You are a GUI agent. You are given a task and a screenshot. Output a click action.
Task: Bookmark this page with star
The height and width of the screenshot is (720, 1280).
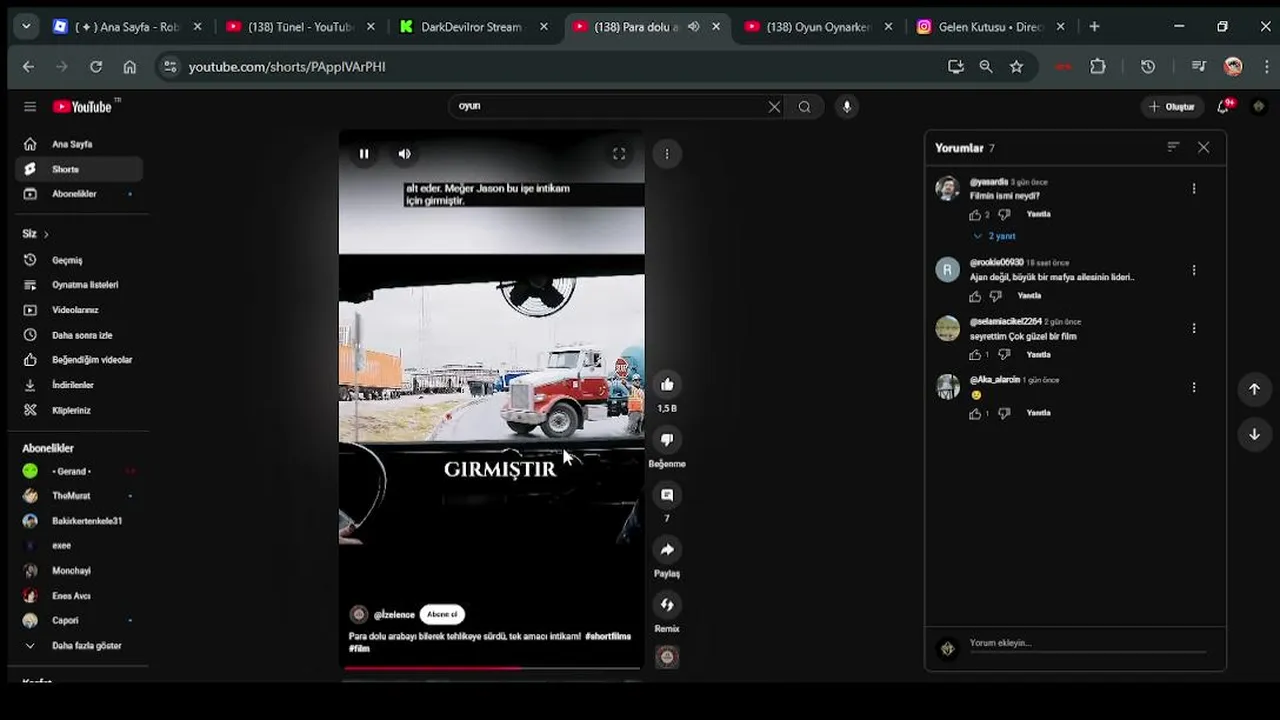click(1016, 67)
